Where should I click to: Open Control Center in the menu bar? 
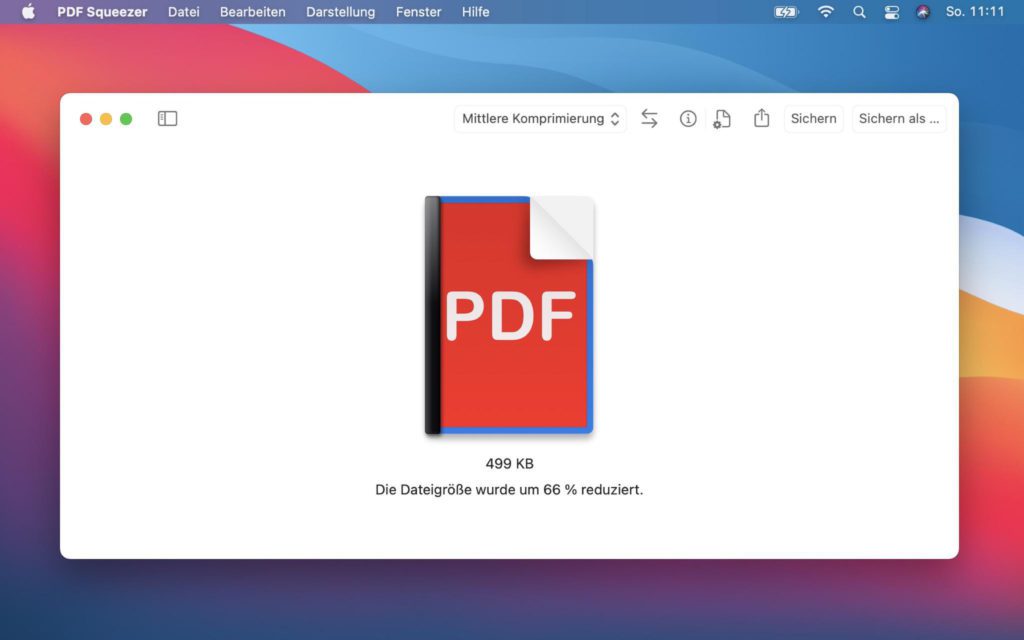pyautogui.click(x=892, y=12)
